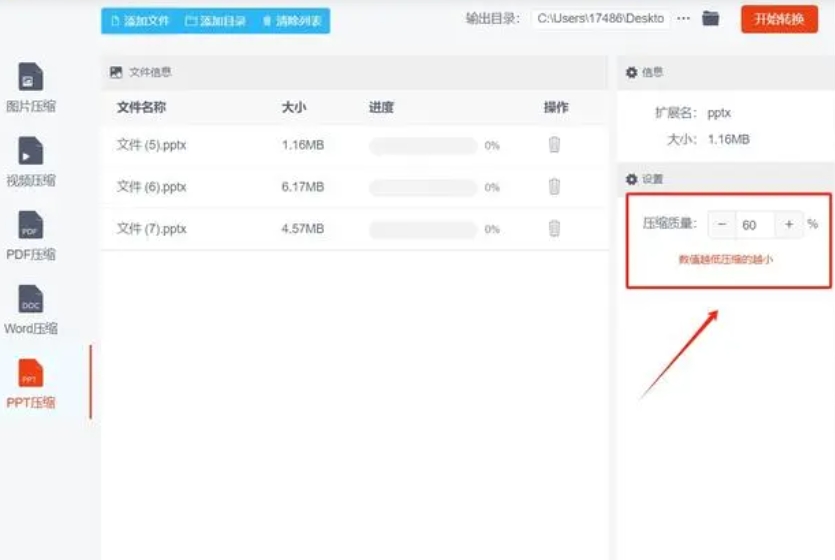Click the 大小 column header

pyautogui.click(x=293, y=107)
